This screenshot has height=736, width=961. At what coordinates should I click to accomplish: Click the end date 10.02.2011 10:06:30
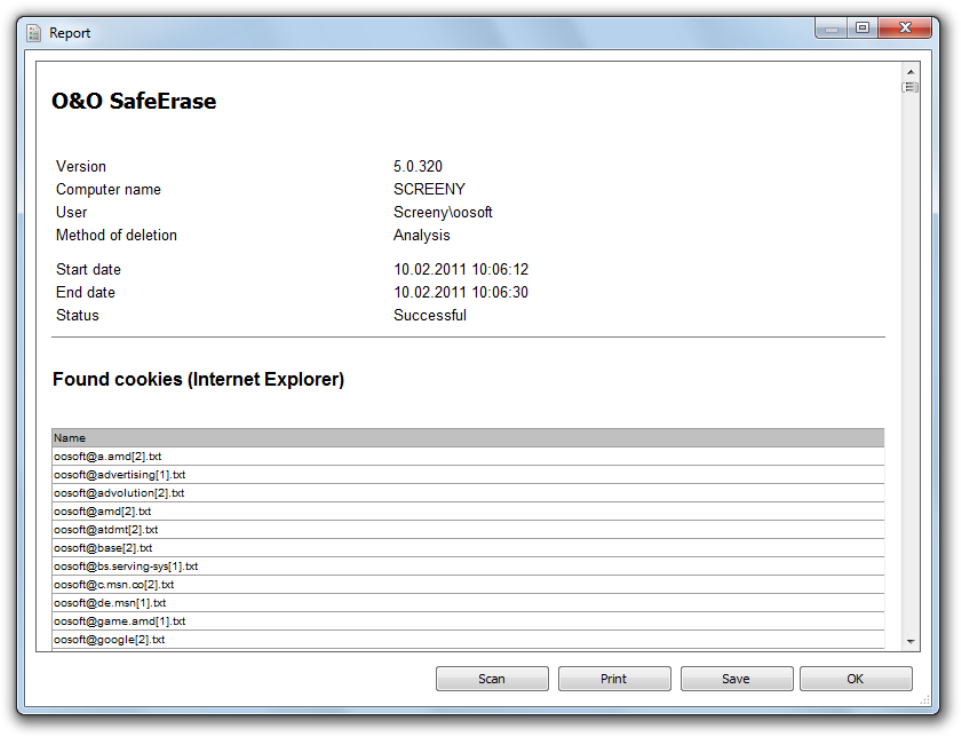point(461,292)
